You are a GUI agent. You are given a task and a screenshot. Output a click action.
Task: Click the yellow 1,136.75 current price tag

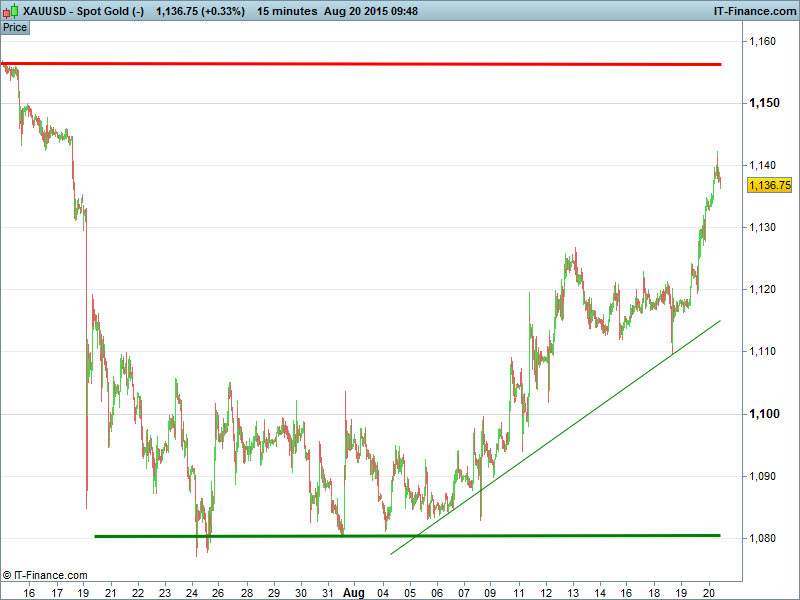point(769,185)
